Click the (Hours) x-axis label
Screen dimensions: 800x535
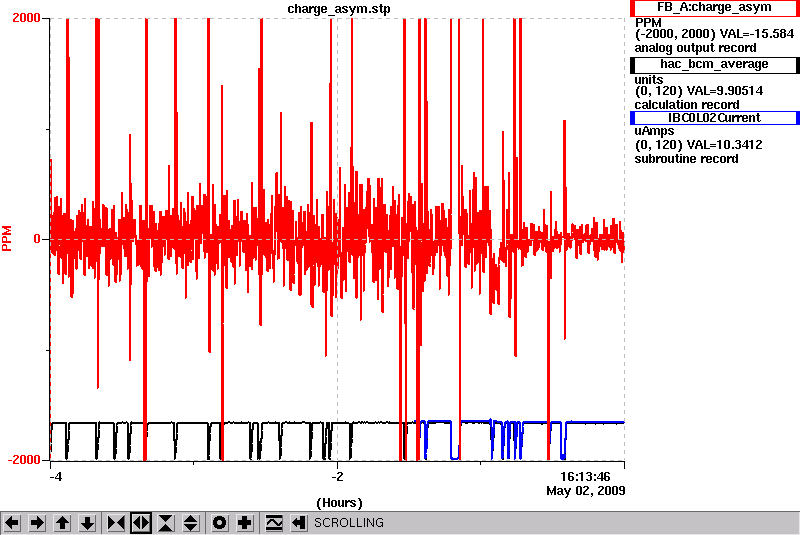click(339, 503)
